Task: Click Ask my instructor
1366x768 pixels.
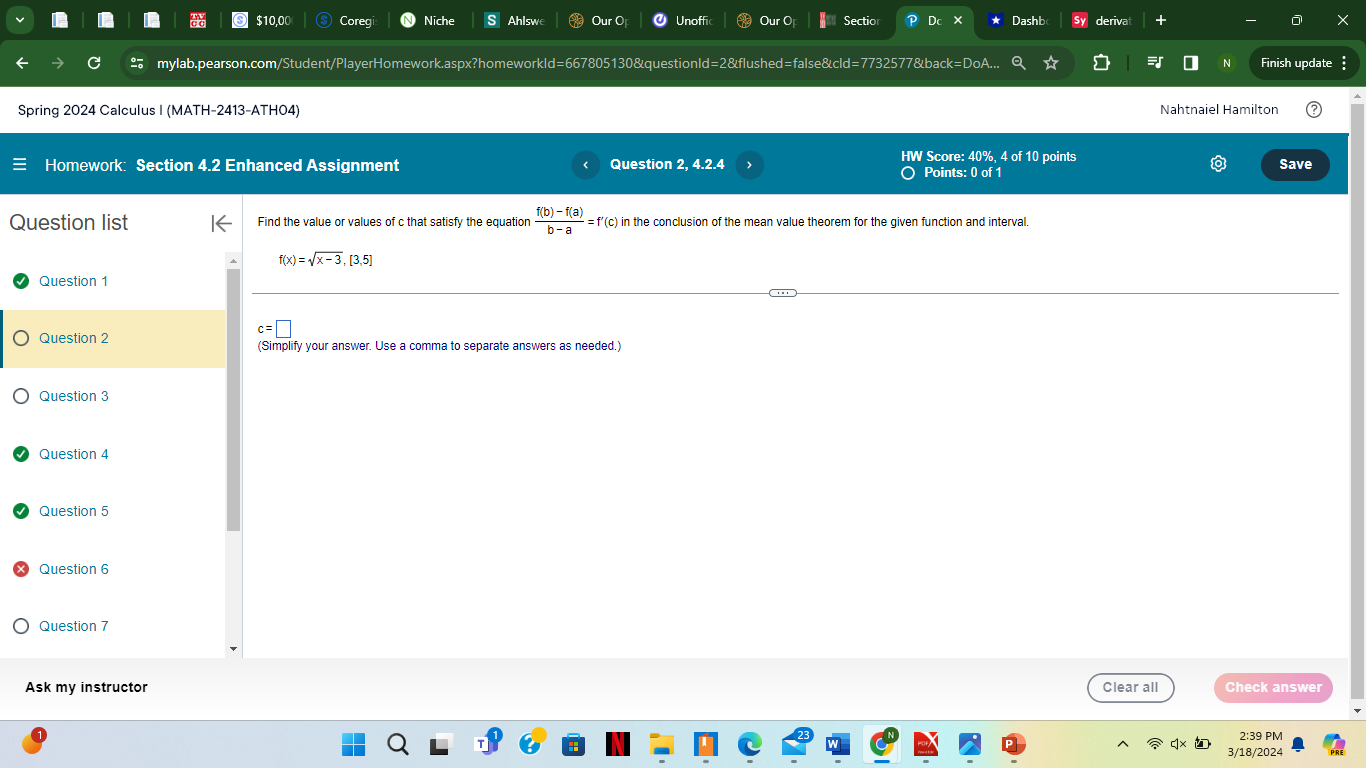Action: (86, 687)
